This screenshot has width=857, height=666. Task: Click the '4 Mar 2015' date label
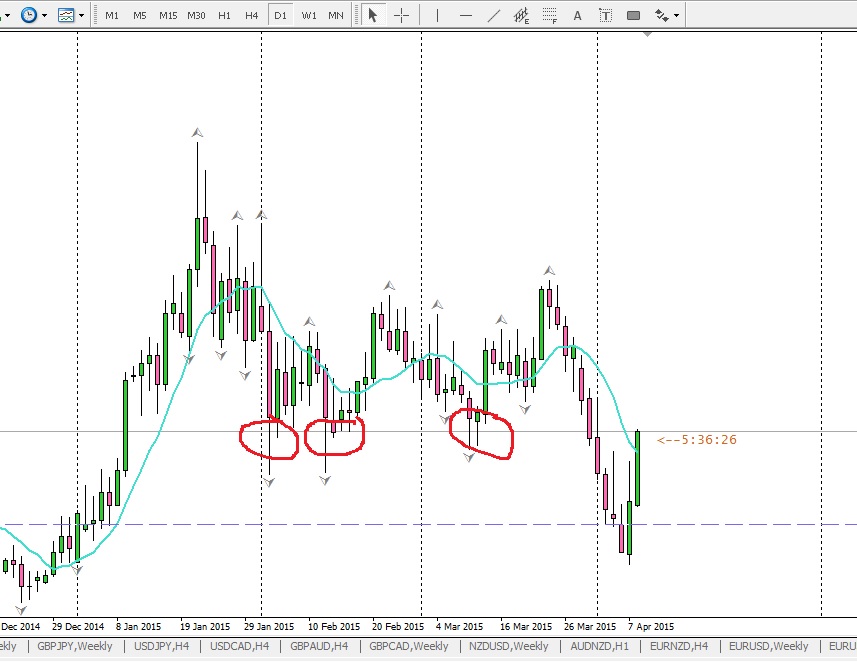(x=459, y=626)
